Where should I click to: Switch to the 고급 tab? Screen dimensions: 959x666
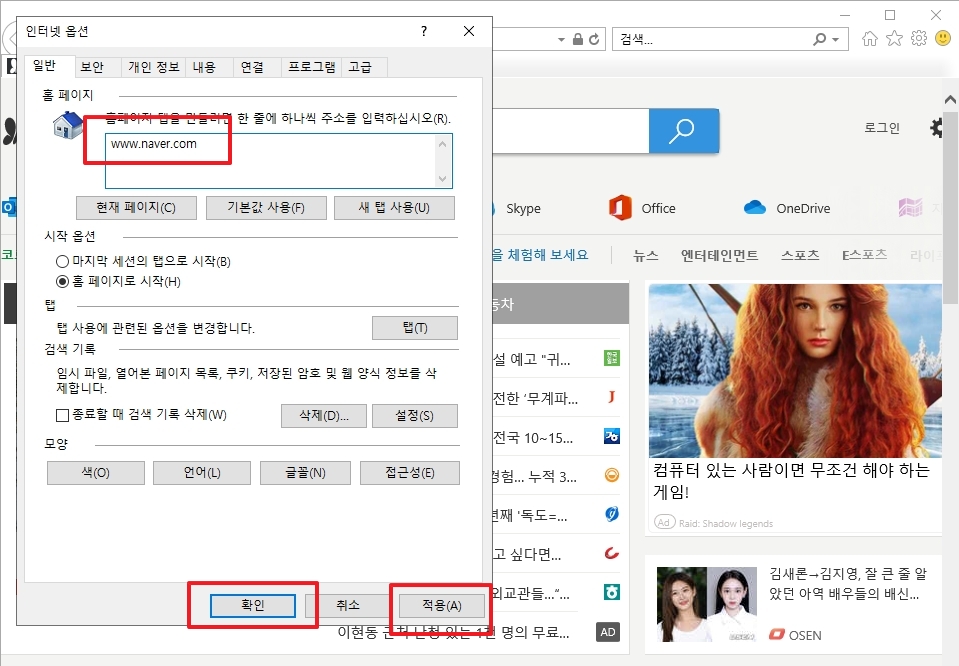tap(360, 67)
